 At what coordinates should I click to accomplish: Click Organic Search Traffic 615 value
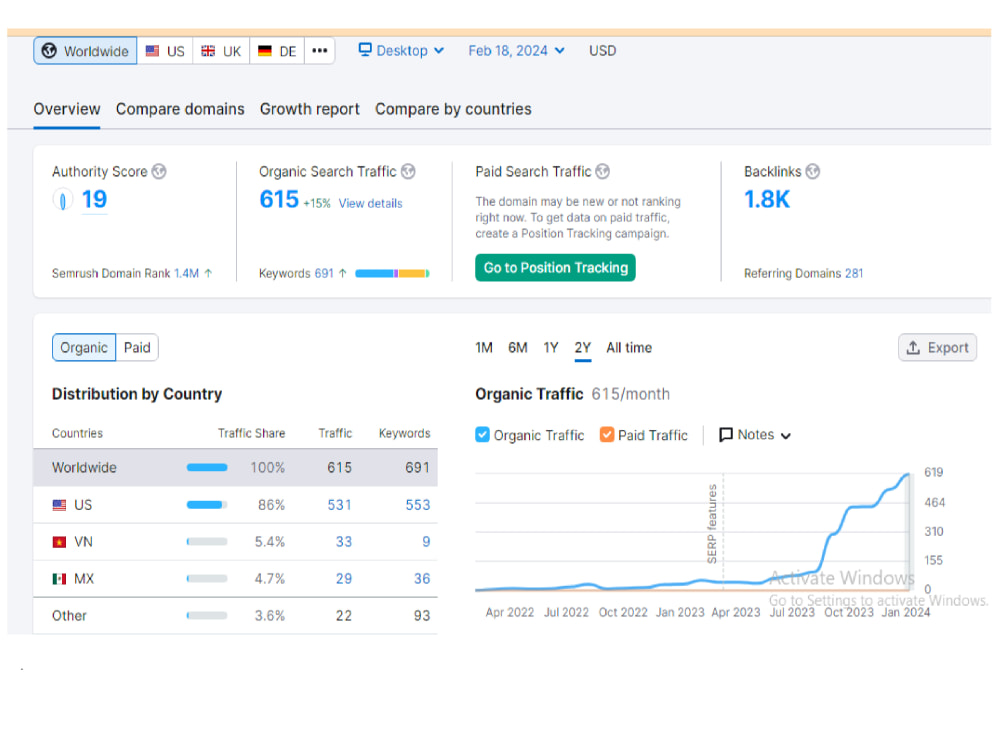[x=279, y=200]
